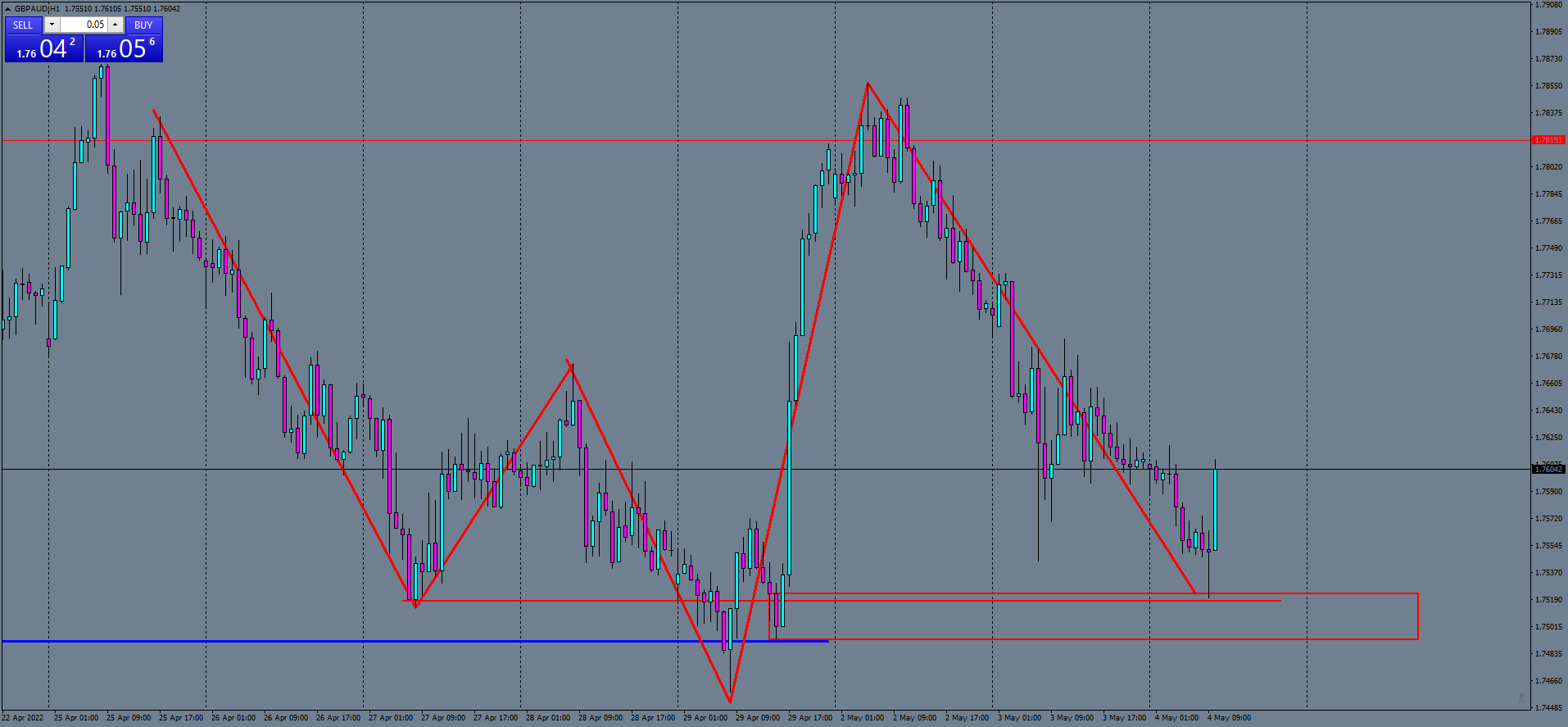1568x727 pixels.
Task: Click the skull and crossbones chart icon
Action: click(1521, 697)
